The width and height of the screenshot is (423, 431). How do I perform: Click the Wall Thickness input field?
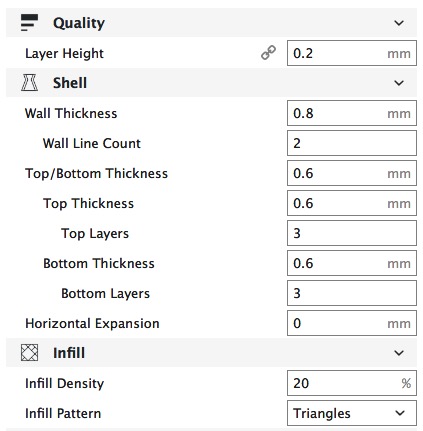352,113
